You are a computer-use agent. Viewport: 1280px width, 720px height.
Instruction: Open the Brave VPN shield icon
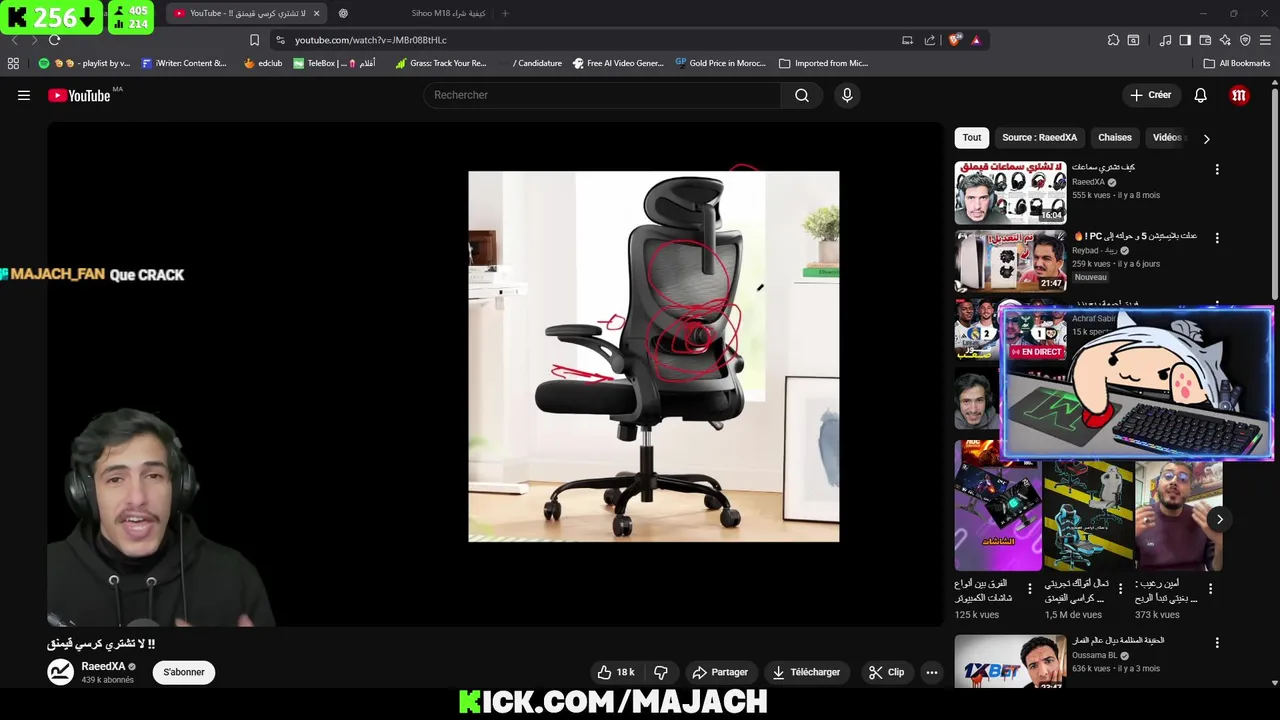point(1245,40)
